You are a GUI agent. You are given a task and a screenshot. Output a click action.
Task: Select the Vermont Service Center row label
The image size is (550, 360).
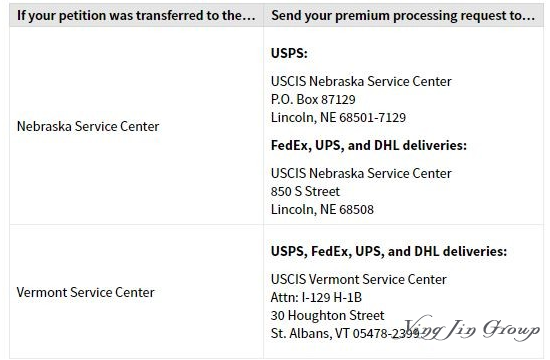click(x=85, y=292)
